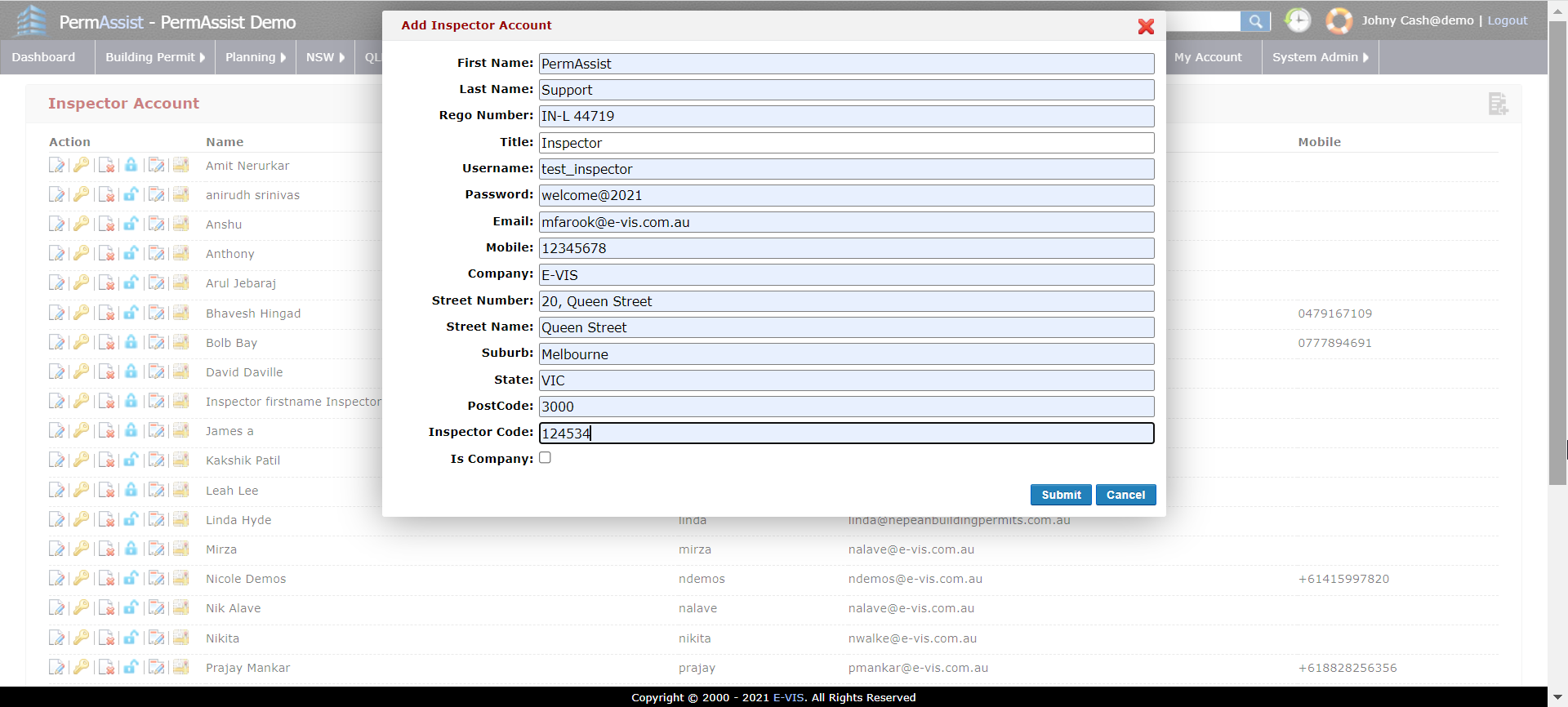The image size is (1568, 707).
Task: Toggle the unlock icon for anirudh srinivas
Action: pos(131,195)
